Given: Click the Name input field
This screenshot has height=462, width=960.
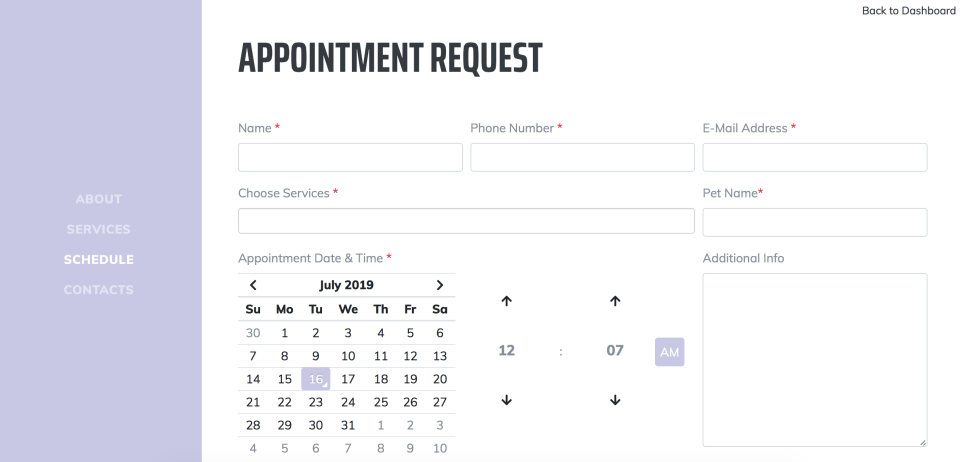Looking at the screenshot, I should (350, 157).
